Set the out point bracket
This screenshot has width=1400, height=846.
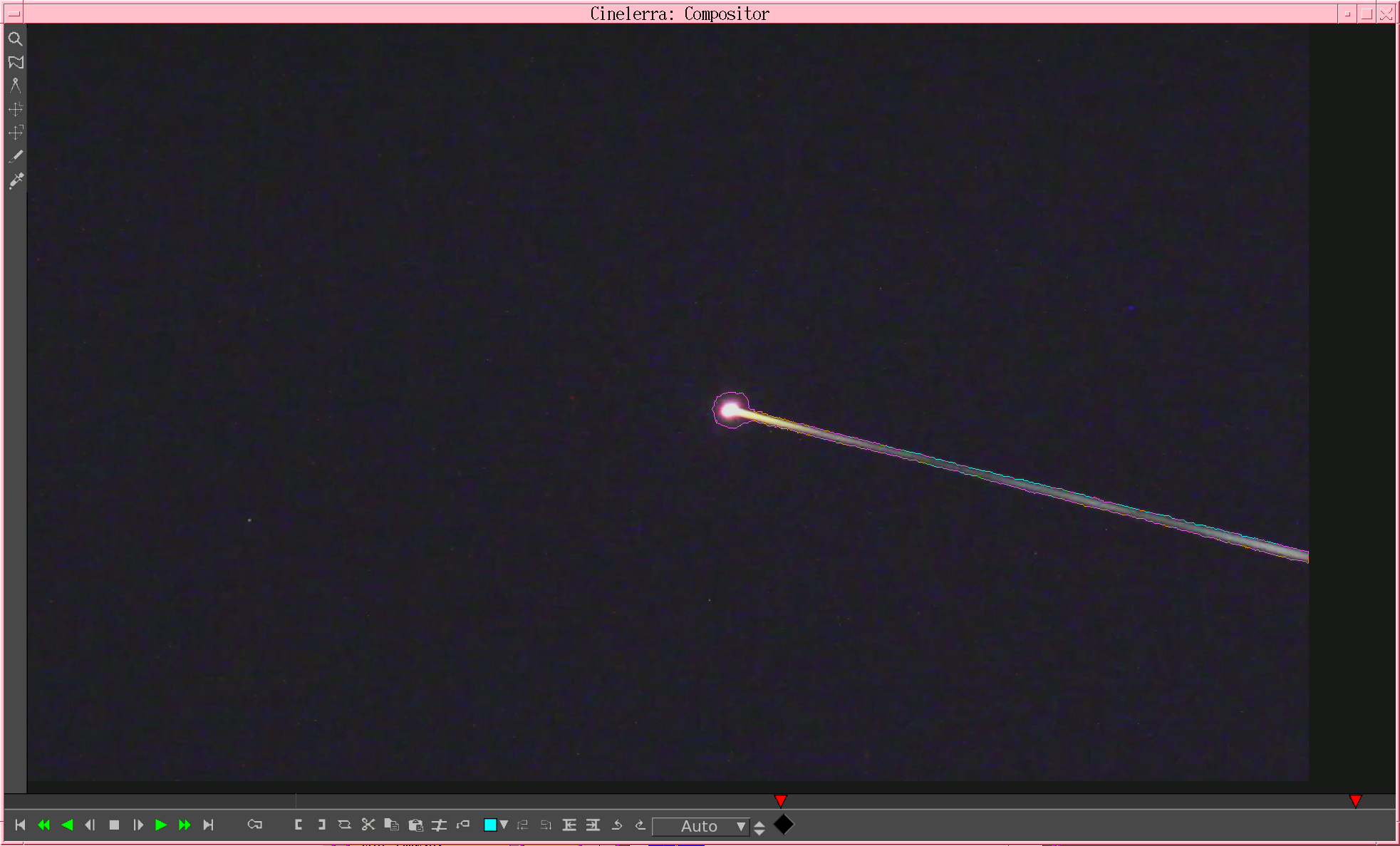(x=321, y=825)
